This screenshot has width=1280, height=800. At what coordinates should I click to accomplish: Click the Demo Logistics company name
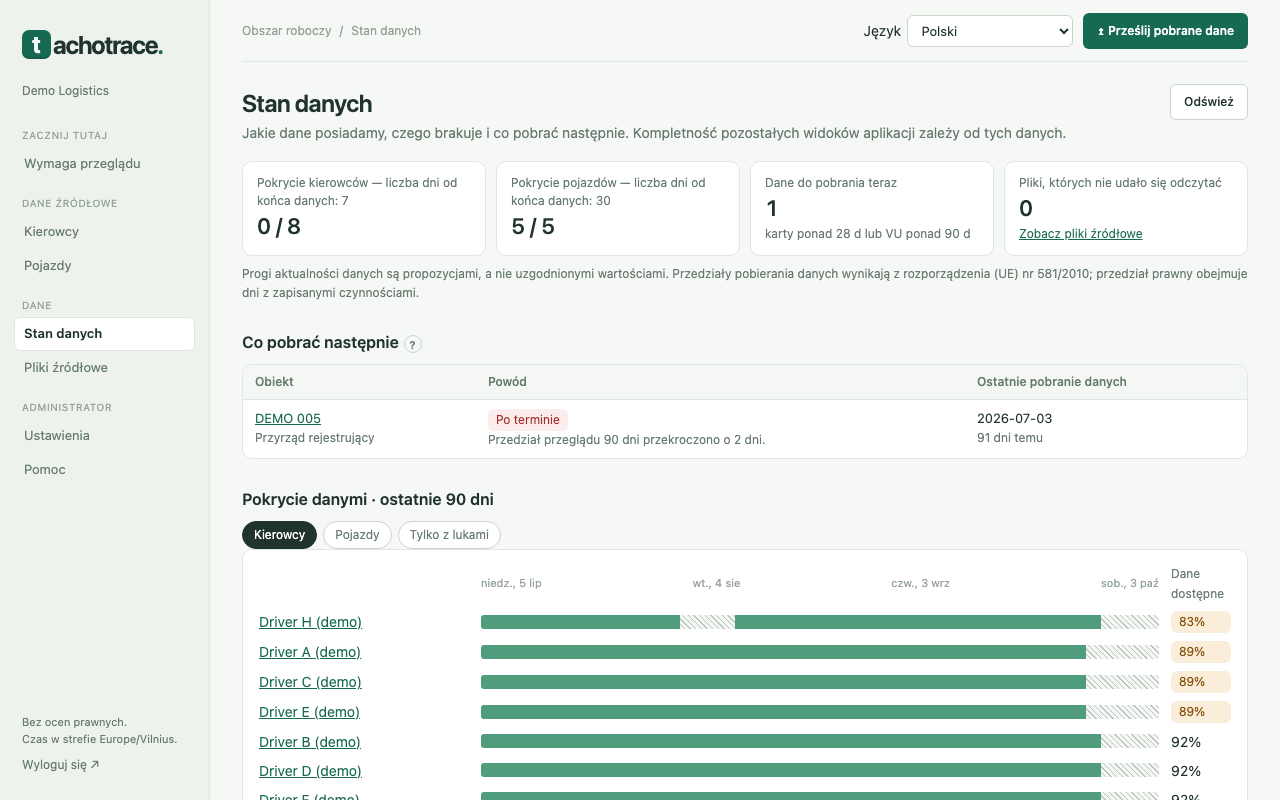click(65, 91)
